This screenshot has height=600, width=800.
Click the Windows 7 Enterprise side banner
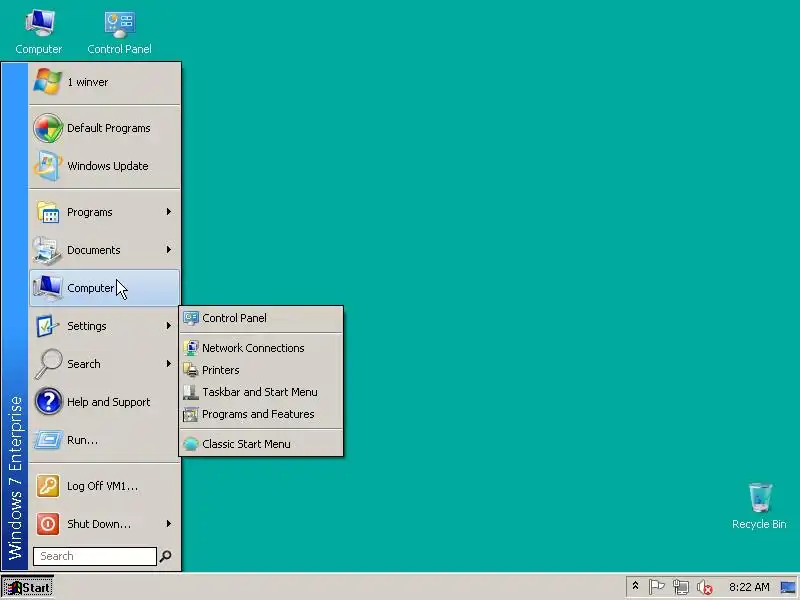(15, 316)
